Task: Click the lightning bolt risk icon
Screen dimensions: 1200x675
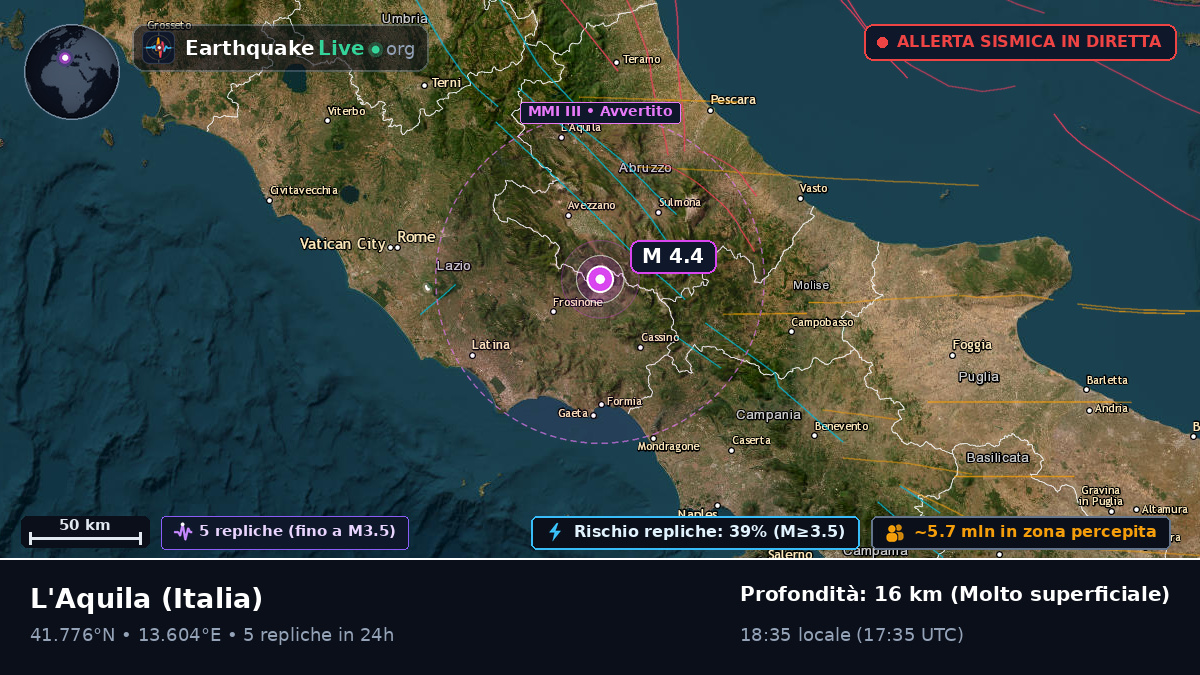Action: (x=555, y=532)
